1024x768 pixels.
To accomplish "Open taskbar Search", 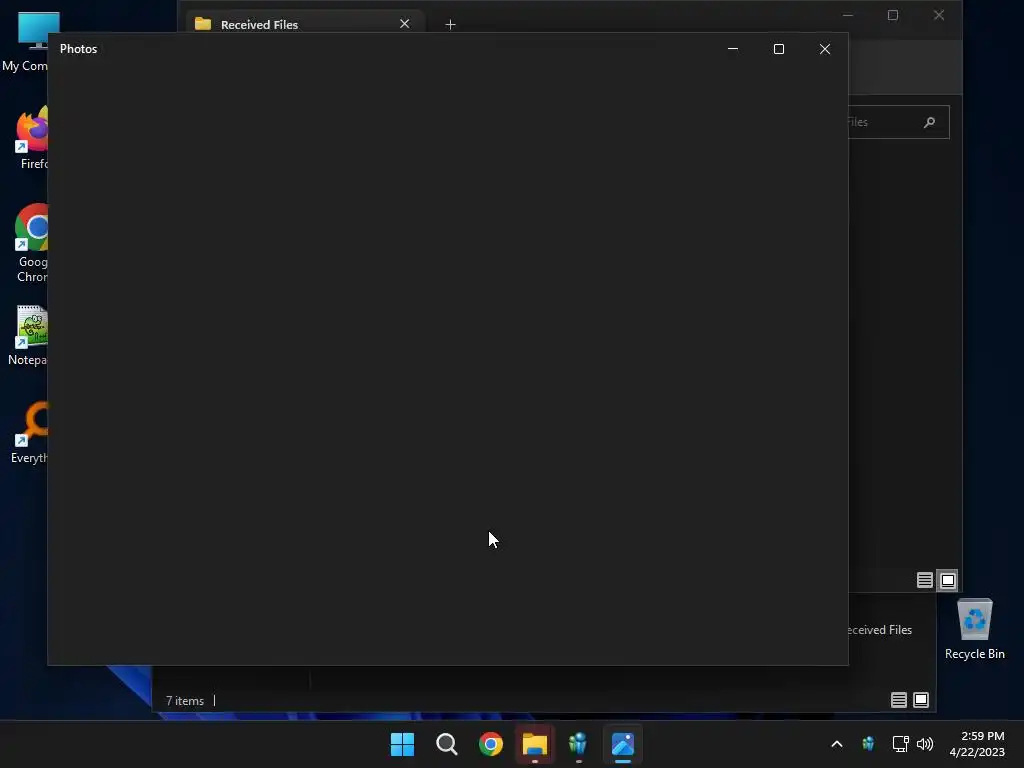I will click(x=447, y=744).
